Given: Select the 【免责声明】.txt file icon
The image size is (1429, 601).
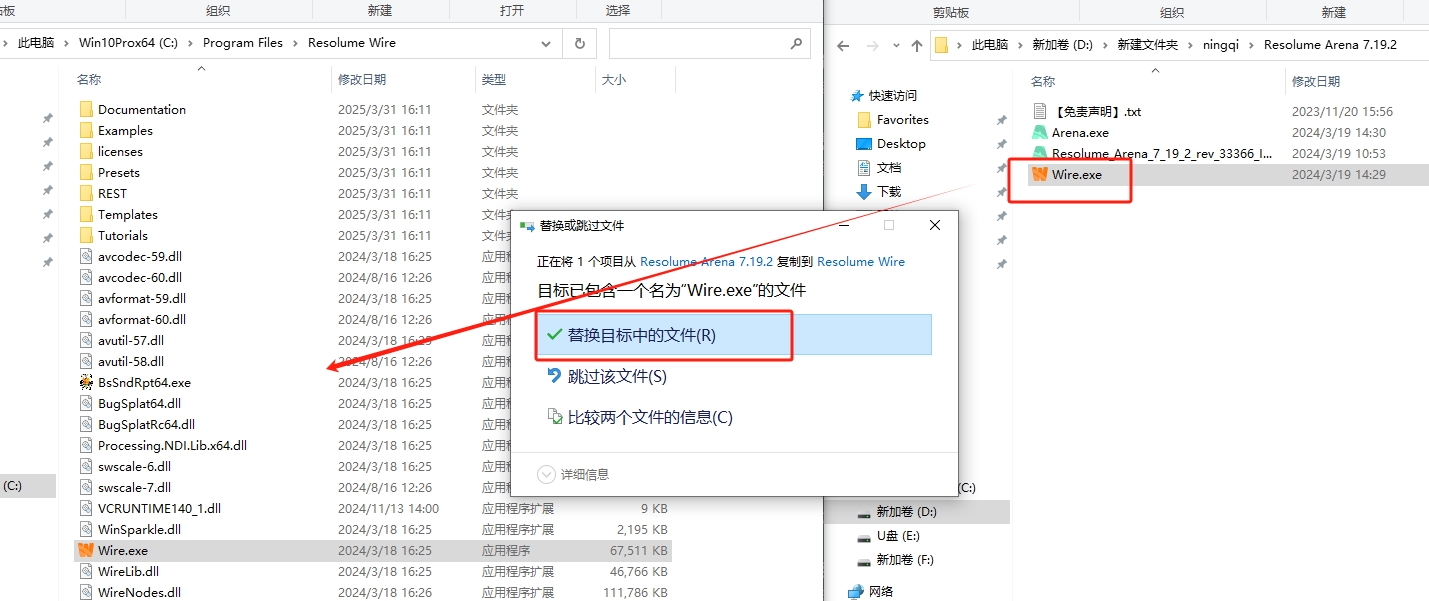Looking at the screenshot, I should (x=1040, y=111).
